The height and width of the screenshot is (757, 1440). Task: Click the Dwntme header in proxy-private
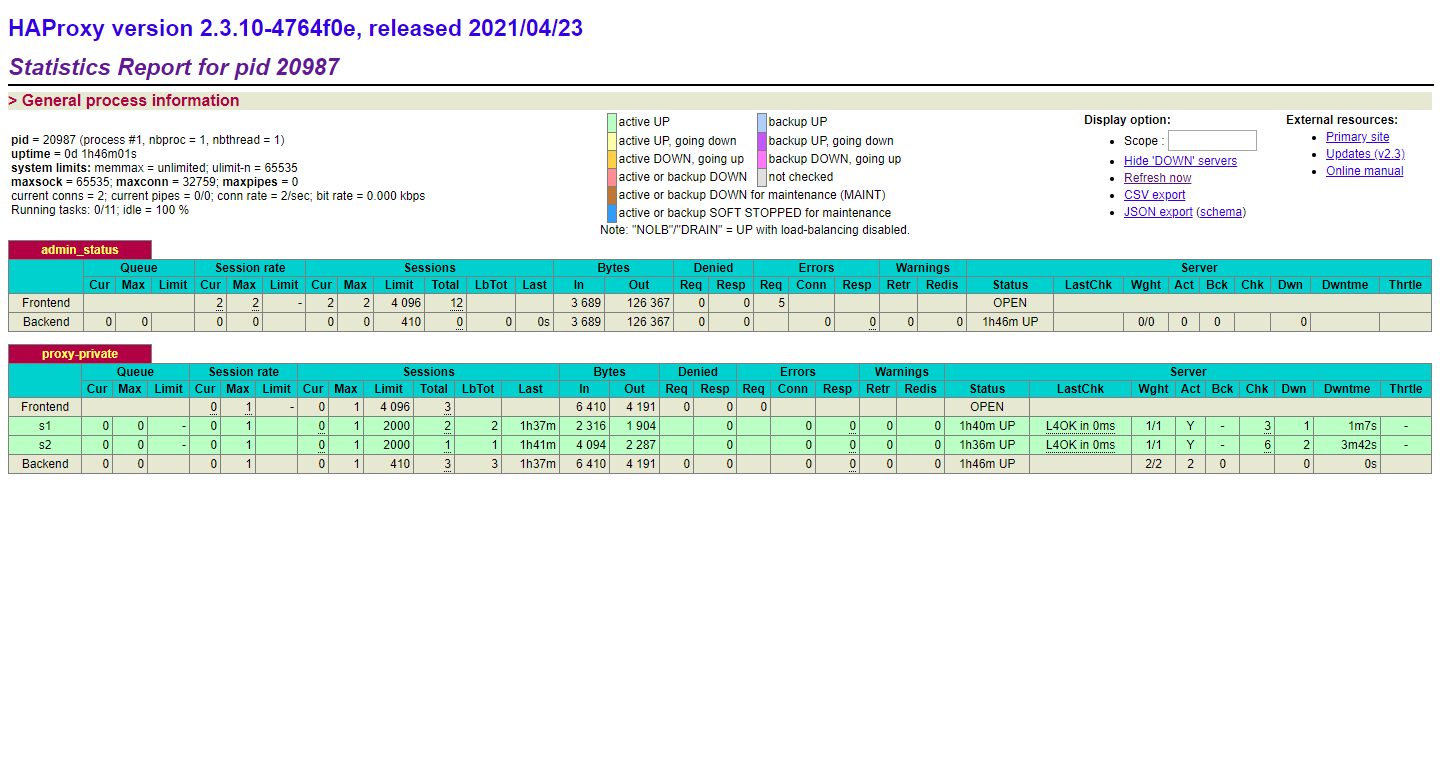1347,389
